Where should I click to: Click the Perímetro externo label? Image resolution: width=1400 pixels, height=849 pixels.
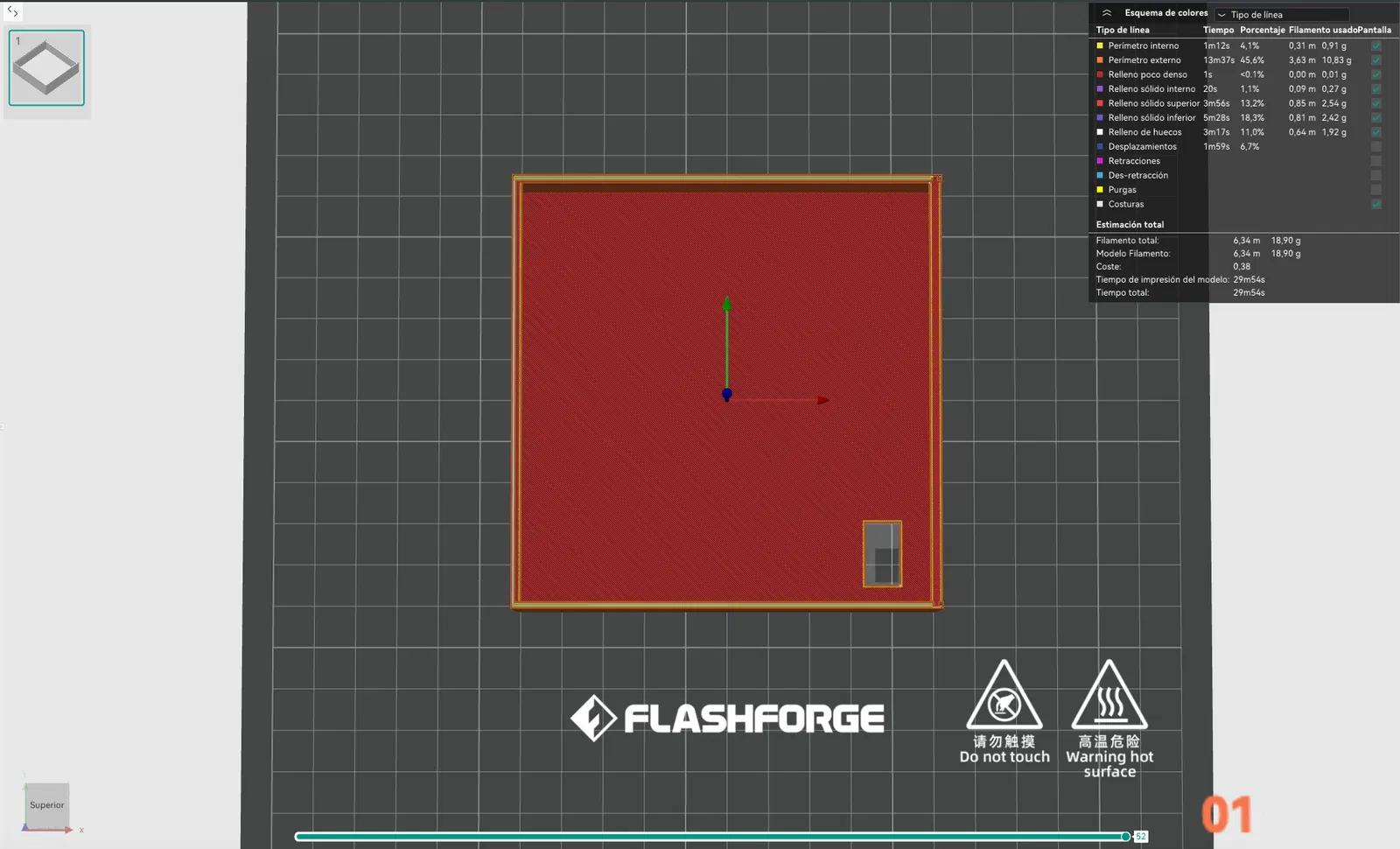tap(1144, 60)
